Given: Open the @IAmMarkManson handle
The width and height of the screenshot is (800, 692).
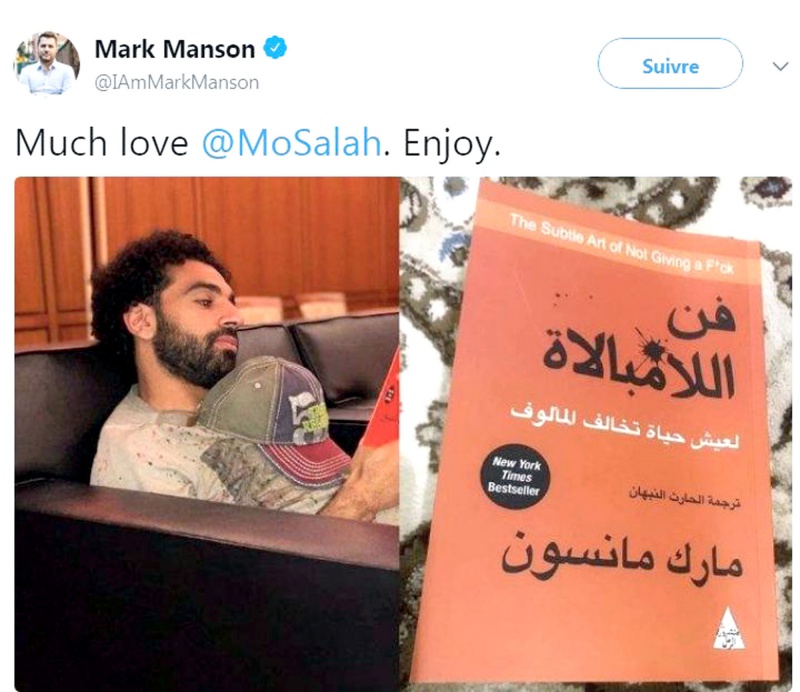Looking at the screenshot, I should pyautogui.click(x=177, y=82).
